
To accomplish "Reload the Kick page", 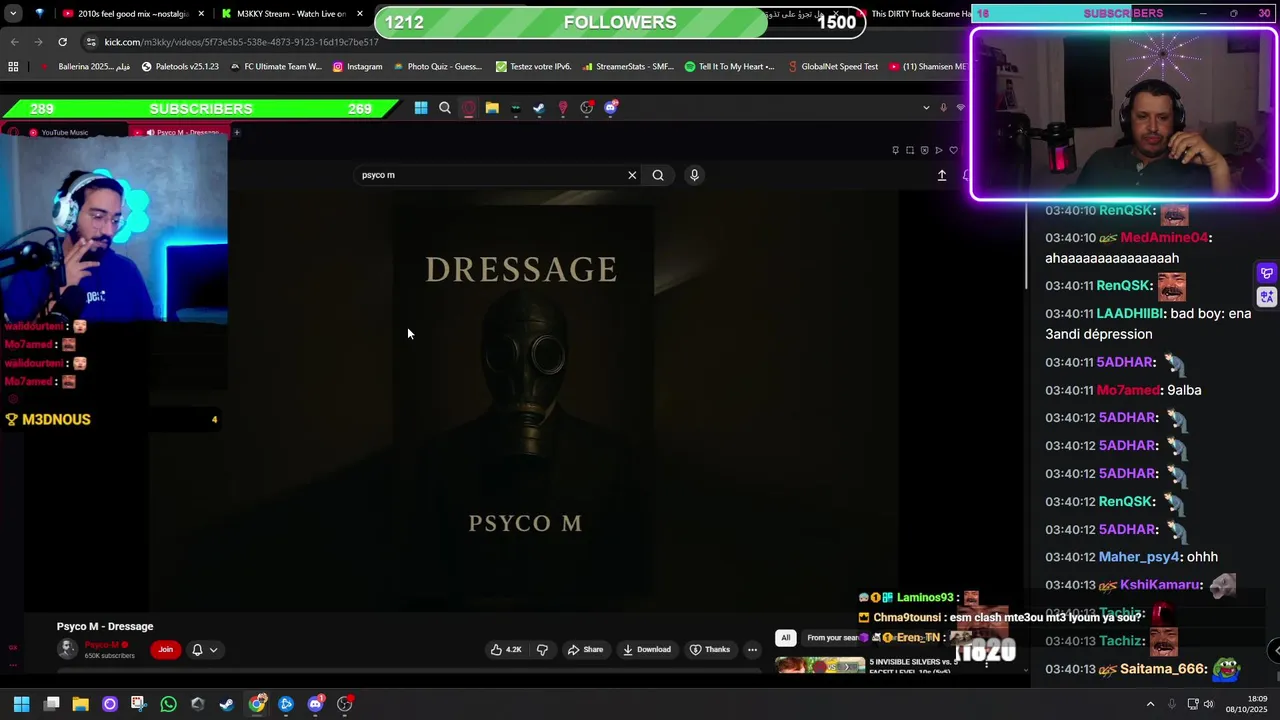I will 62,42.
